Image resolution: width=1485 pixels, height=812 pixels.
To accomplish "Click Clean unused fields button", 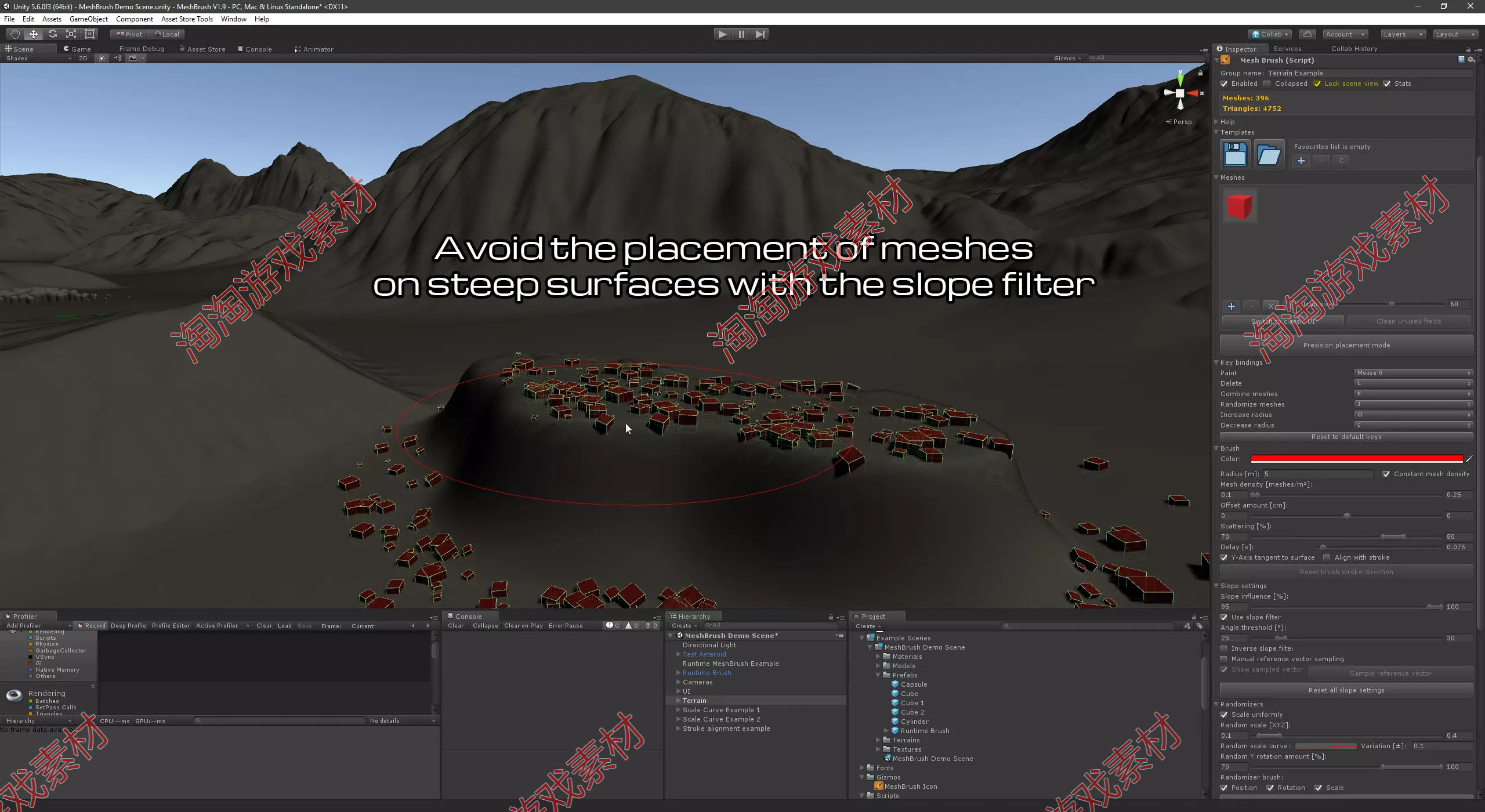I will [1408, 321].
